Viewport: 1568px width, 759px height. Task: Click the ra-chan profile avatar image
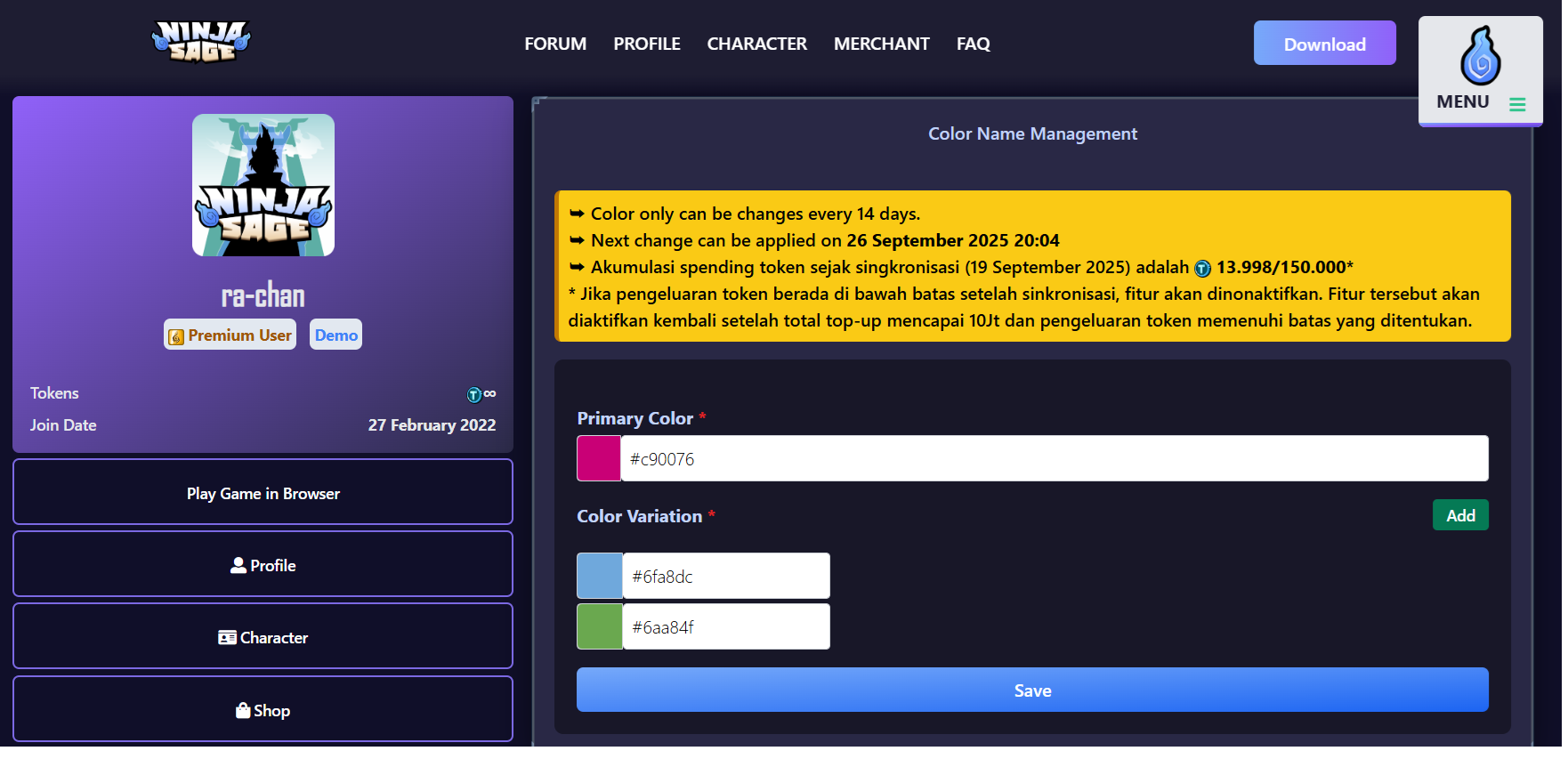click(263, 185)
